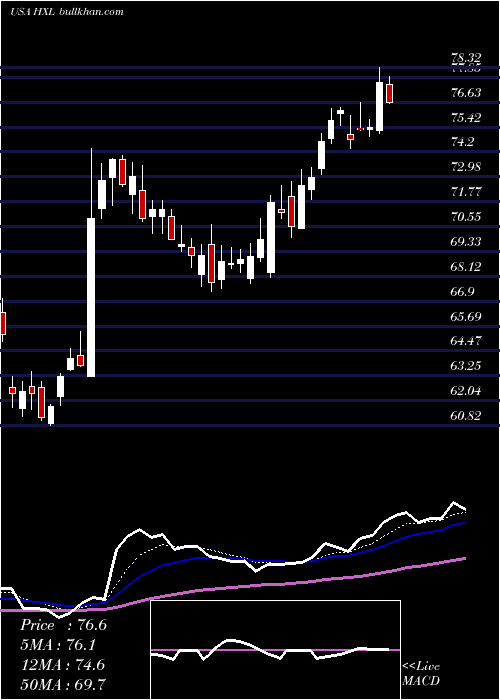
Task: Click the 60.82 price axis label
Action: point(466,416)
